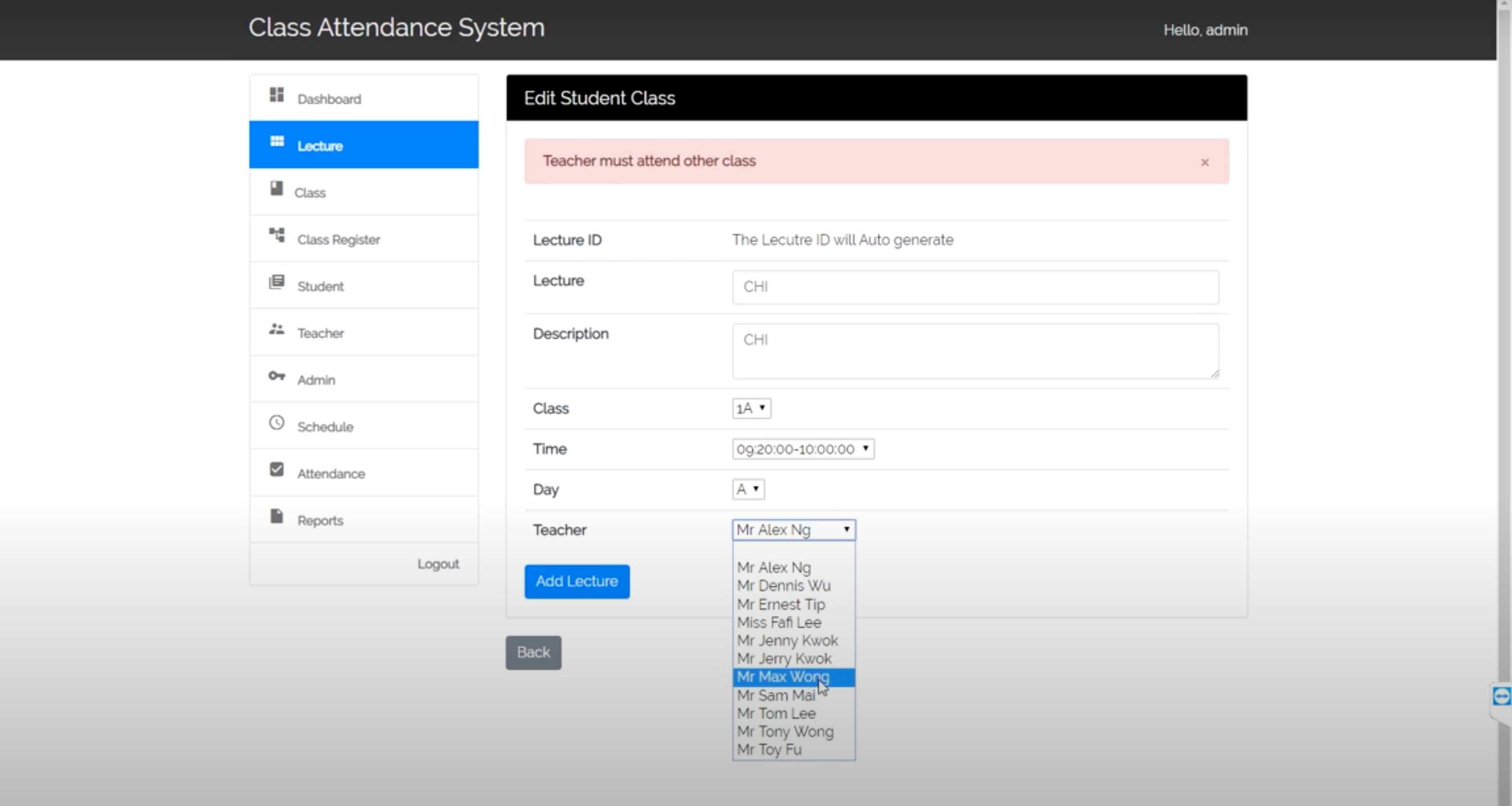The image size is (1512, 806).
Task: Click the Teacher people icon in sidebar
Action: coord(276,329)
